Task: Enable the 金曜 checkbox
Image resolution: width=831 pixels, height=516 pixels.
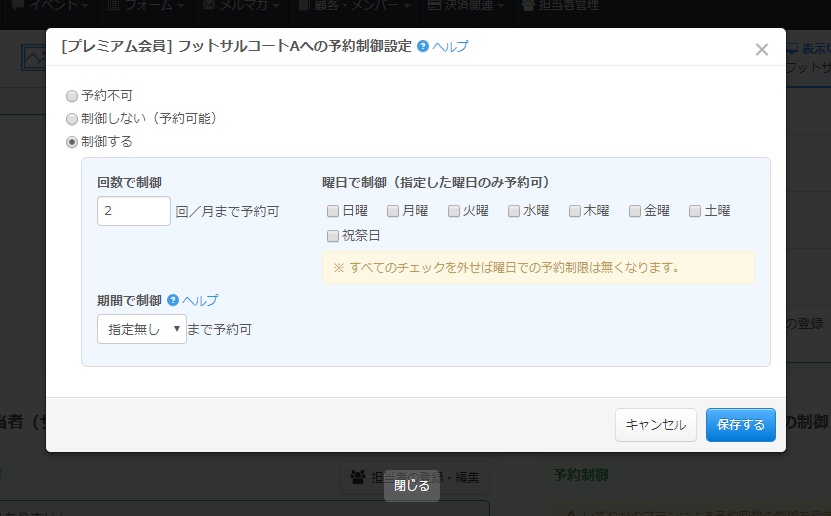Action: click(x=635, y=211)
